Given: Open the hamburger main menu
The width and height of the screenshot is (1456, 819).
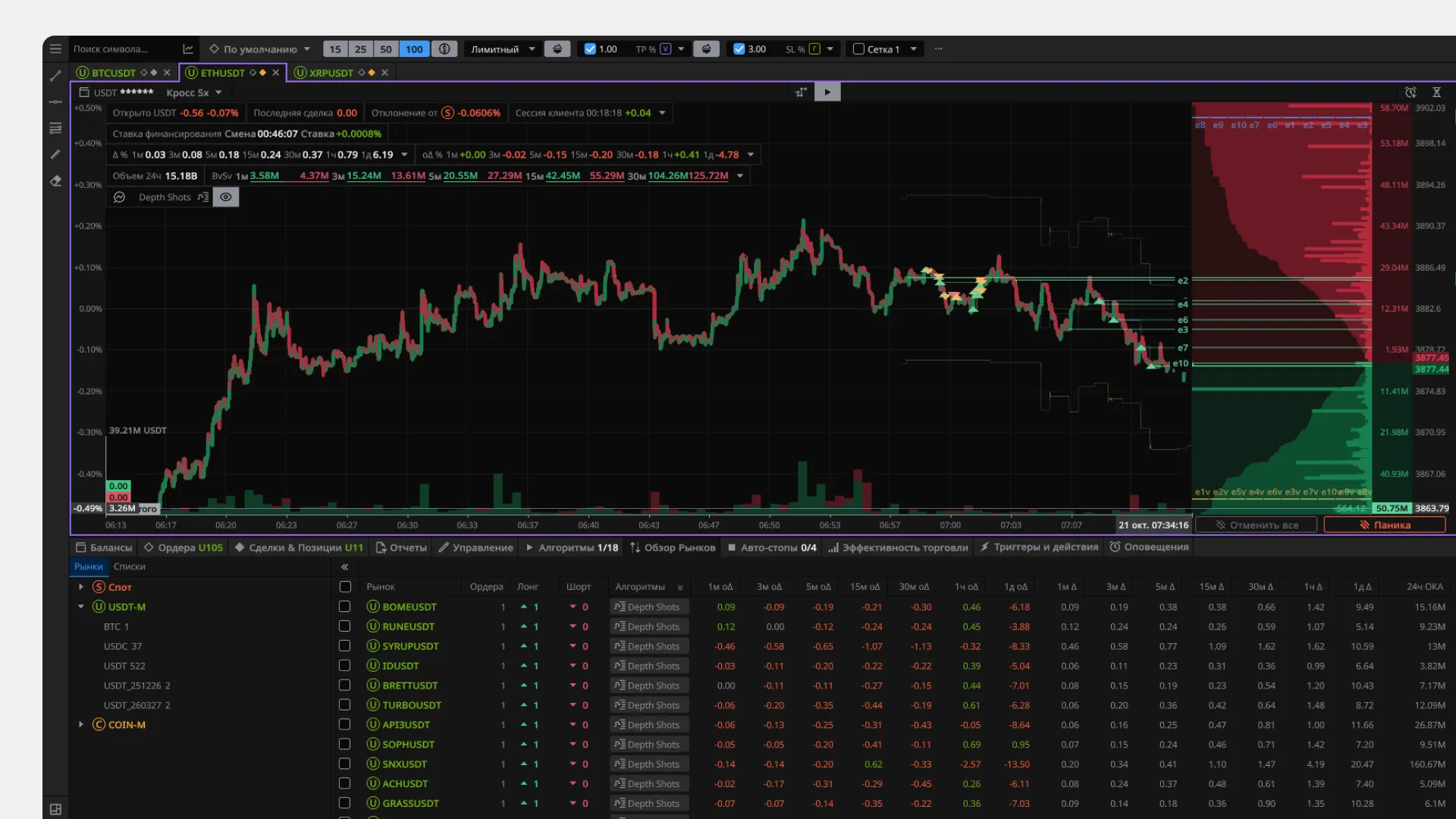Looking at the screenshot, I should [55, 49].
